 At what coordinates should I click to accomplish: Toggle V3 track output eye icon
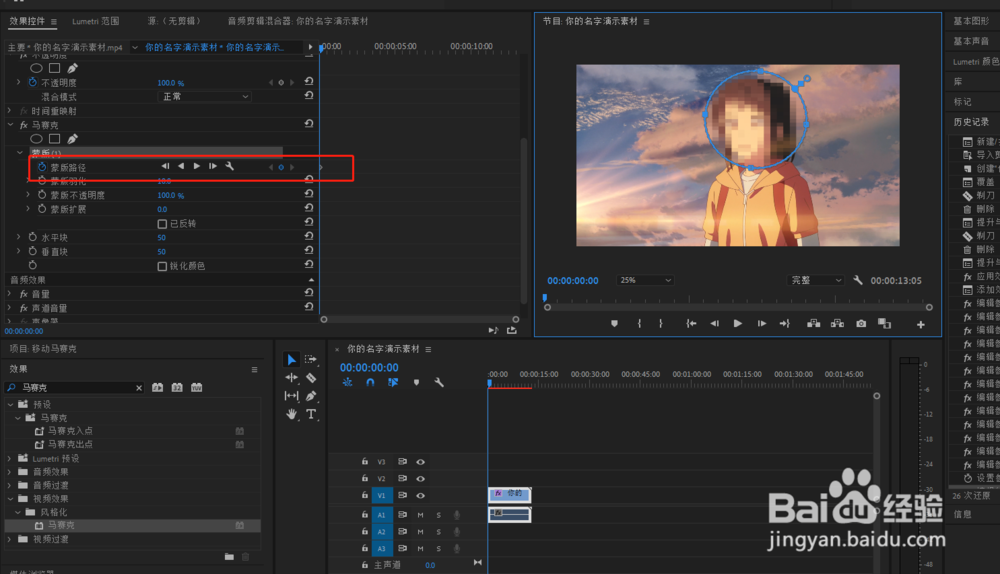pos(420,462)
